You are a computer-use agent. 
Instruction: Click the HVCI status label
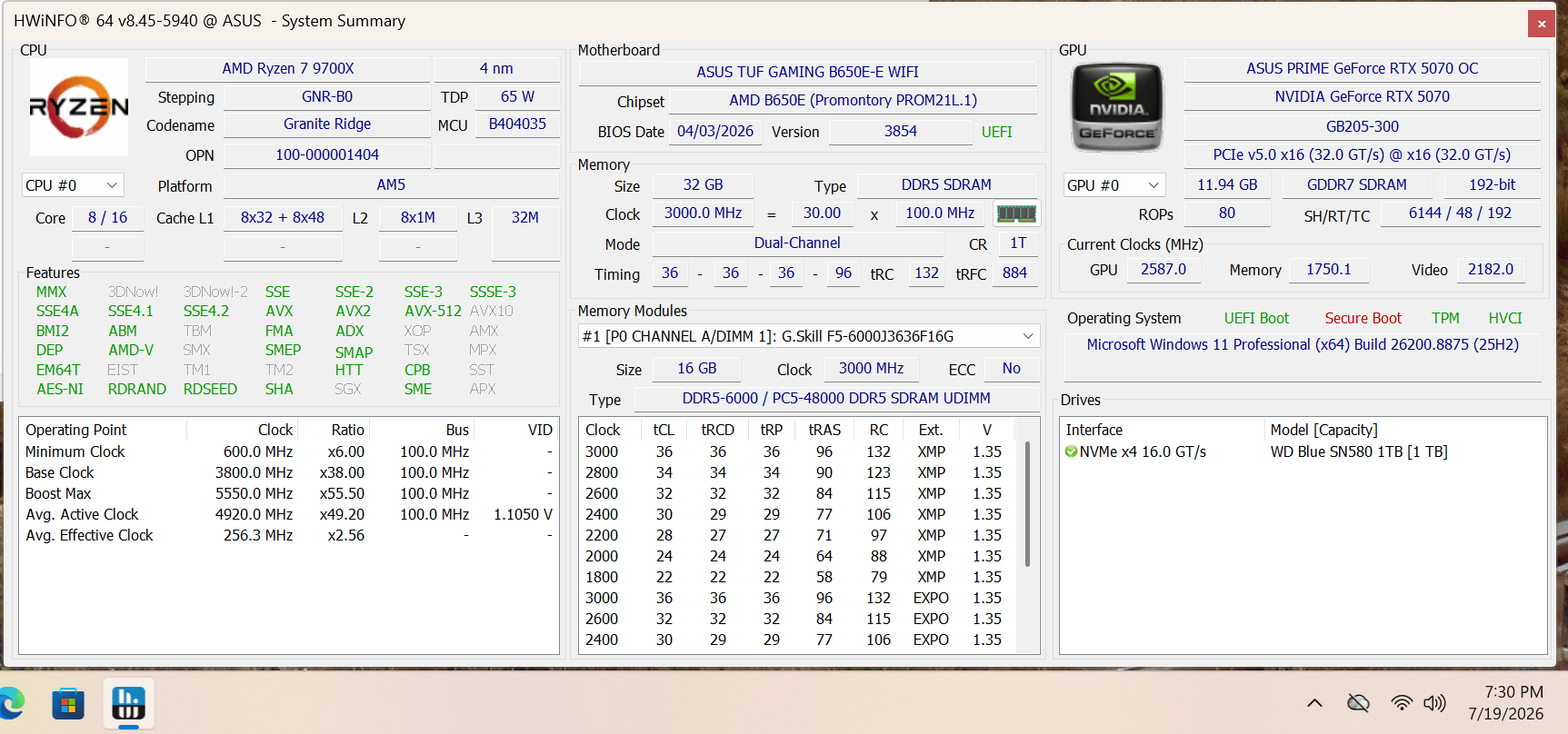pos(1505,318)
